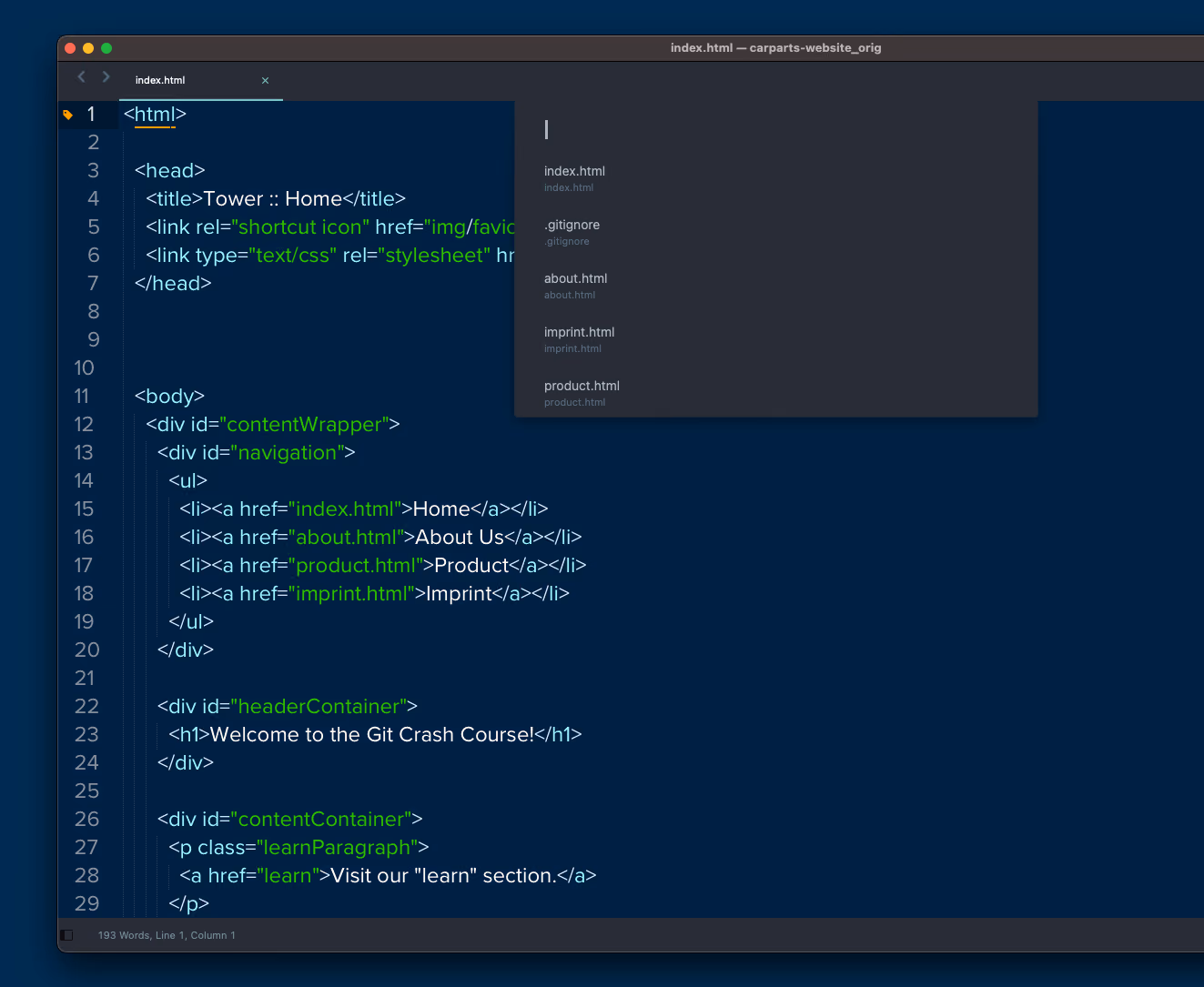Click the macOS green zoom window button
The width and height of the screenshot is (1204, 987).
tap(106, 48)
